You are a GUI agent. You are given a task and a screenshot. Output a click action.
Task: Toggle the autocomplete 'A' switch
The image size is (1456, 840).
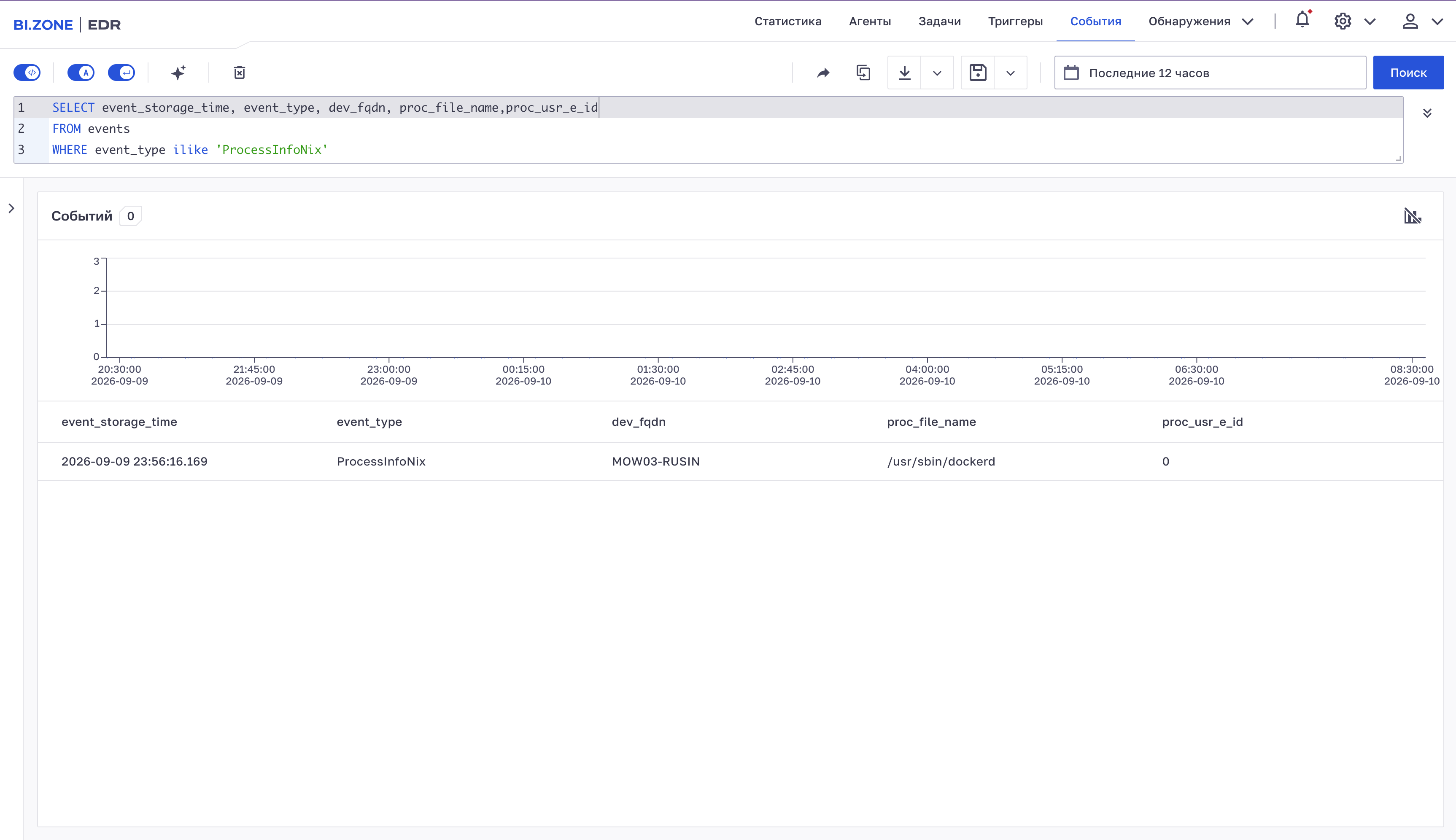tap(81, 73)
